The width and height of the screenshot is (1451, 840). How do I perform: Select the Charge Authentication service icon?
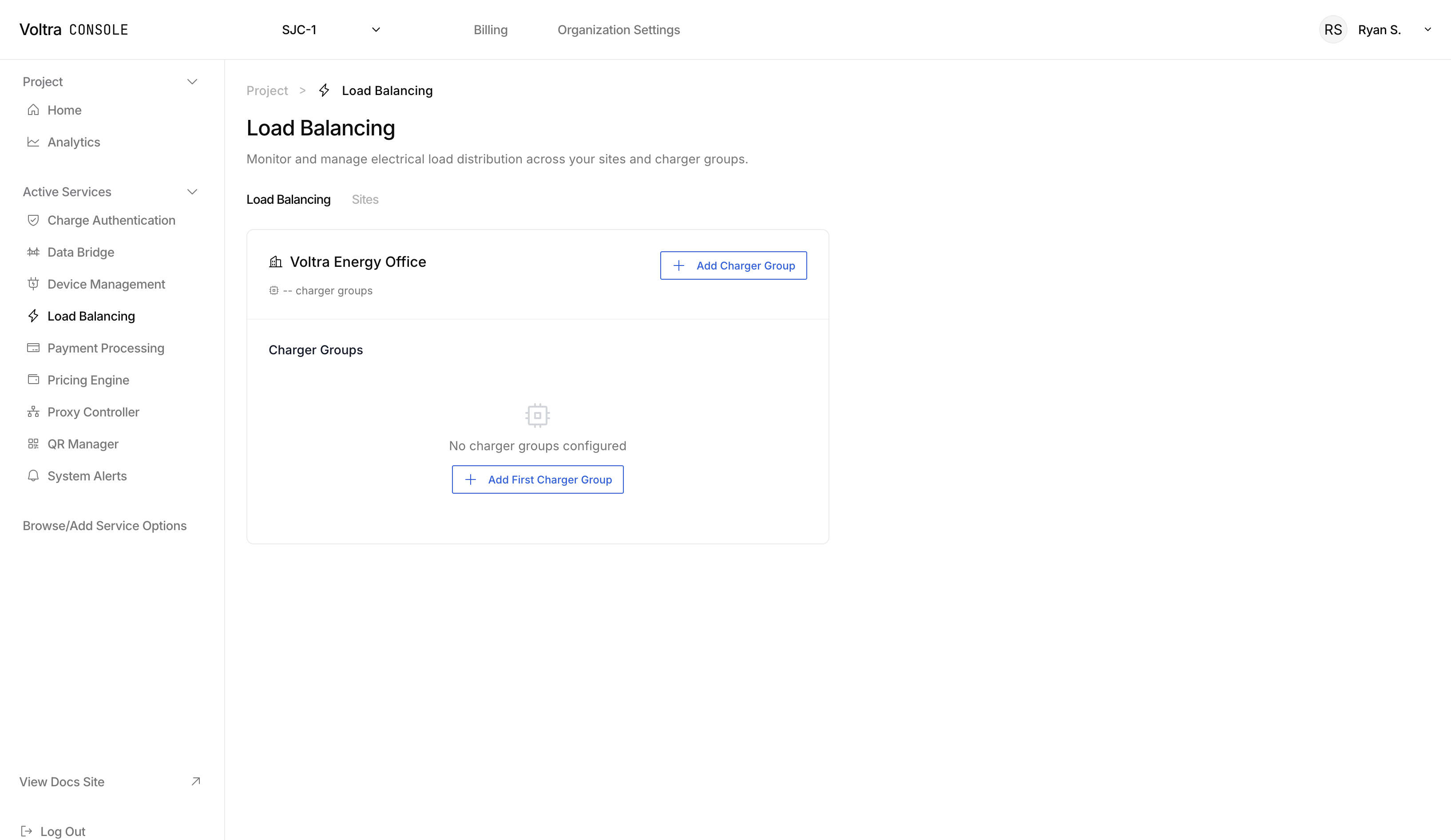coord(33,220)
